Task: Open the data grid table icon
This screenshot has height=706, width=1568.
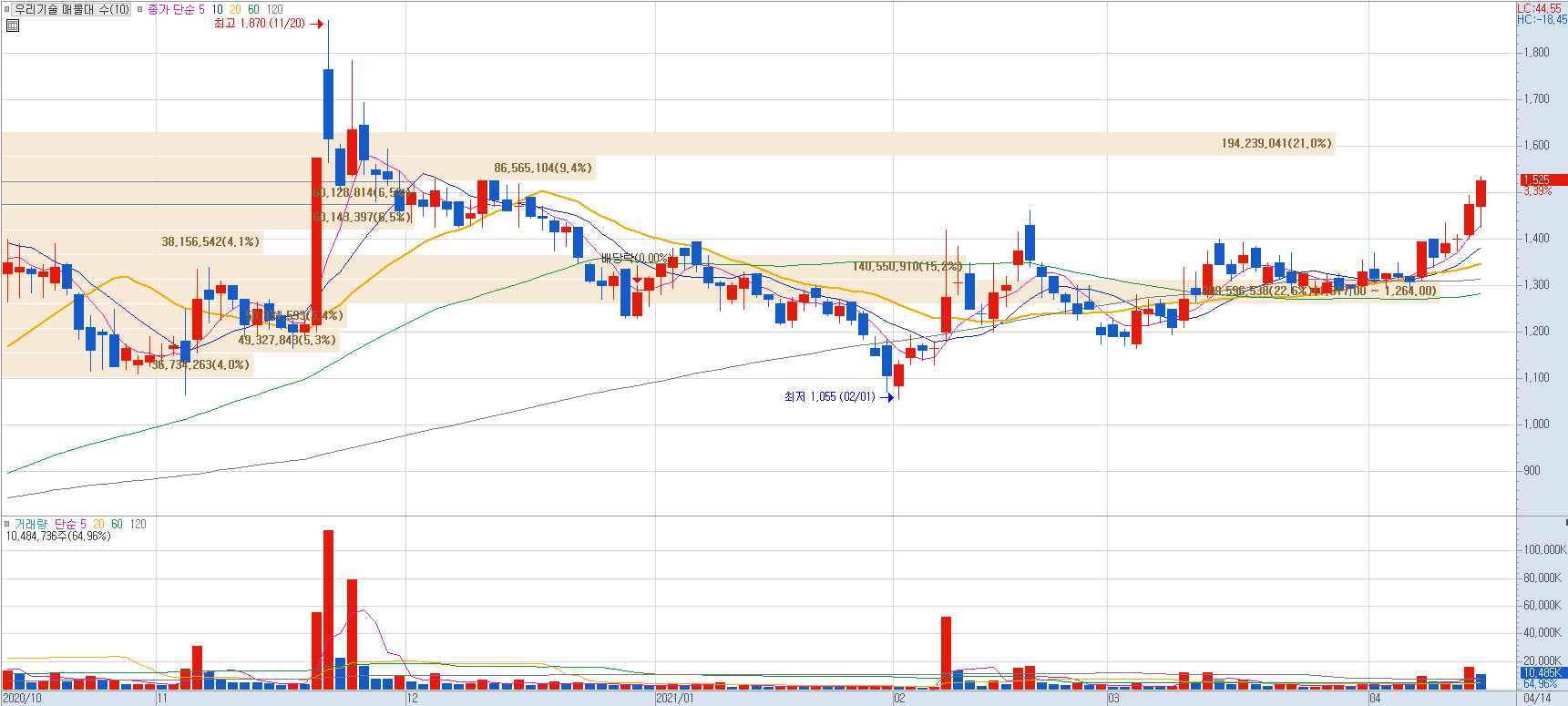Action: 12,26
